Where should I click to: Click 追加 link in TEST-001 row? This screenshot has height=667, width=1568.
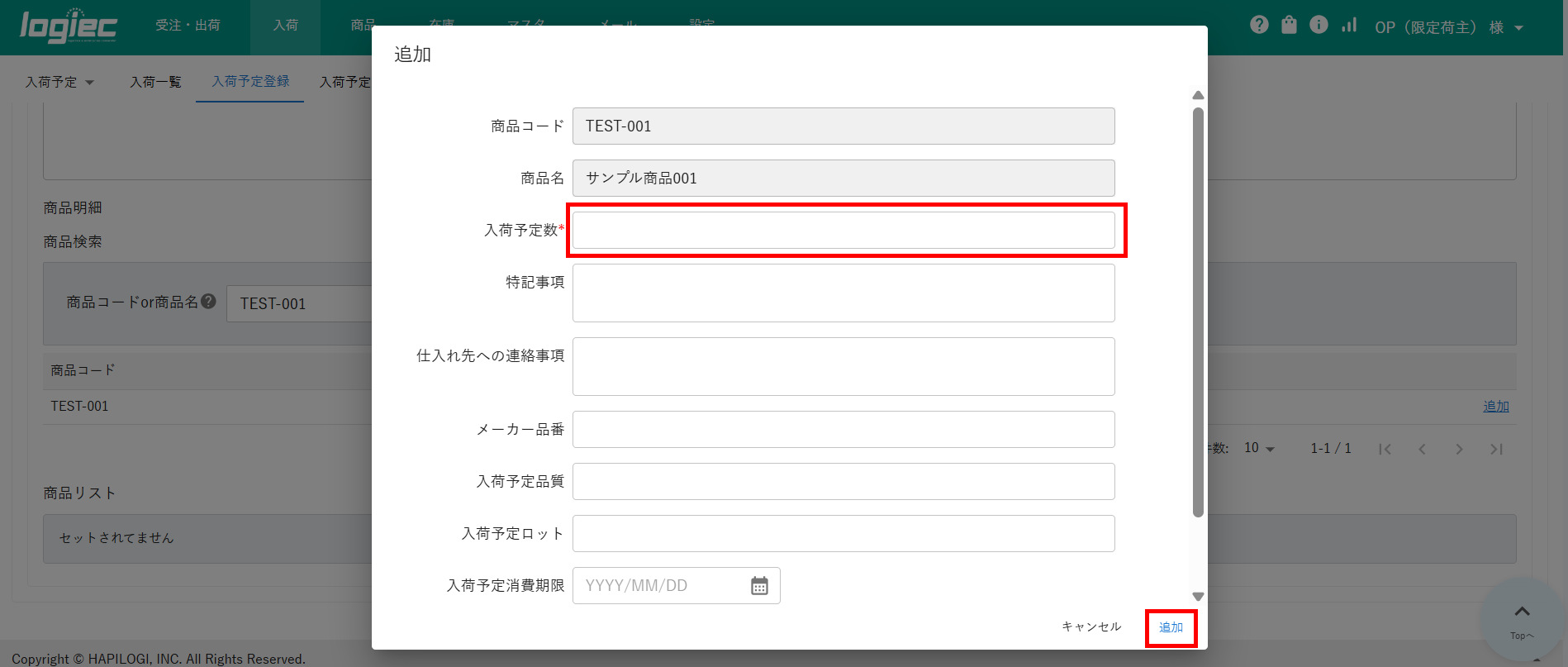pos(1495,406)
